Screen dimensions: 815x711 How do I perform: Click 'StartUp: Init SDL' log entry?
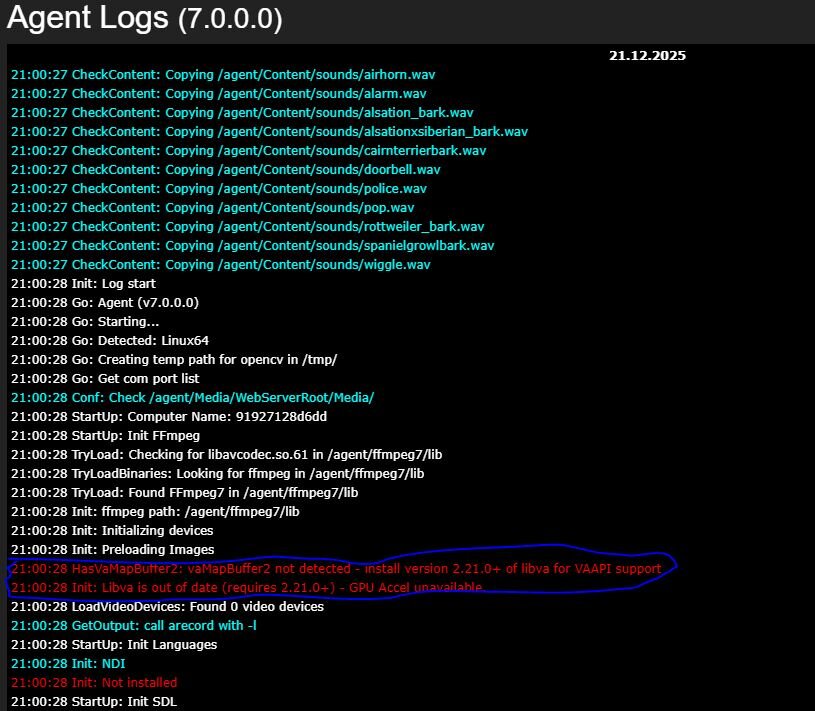click(x=94, y=702)
